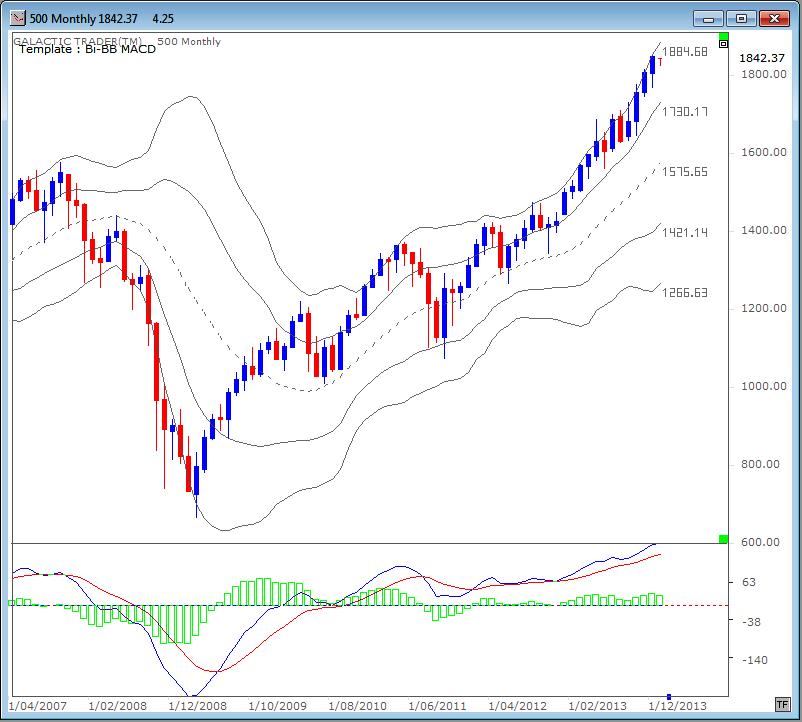This screenshot has height=722, width=802.
Task: Click the band value 1421.14
Action: (x=685, y=233)
